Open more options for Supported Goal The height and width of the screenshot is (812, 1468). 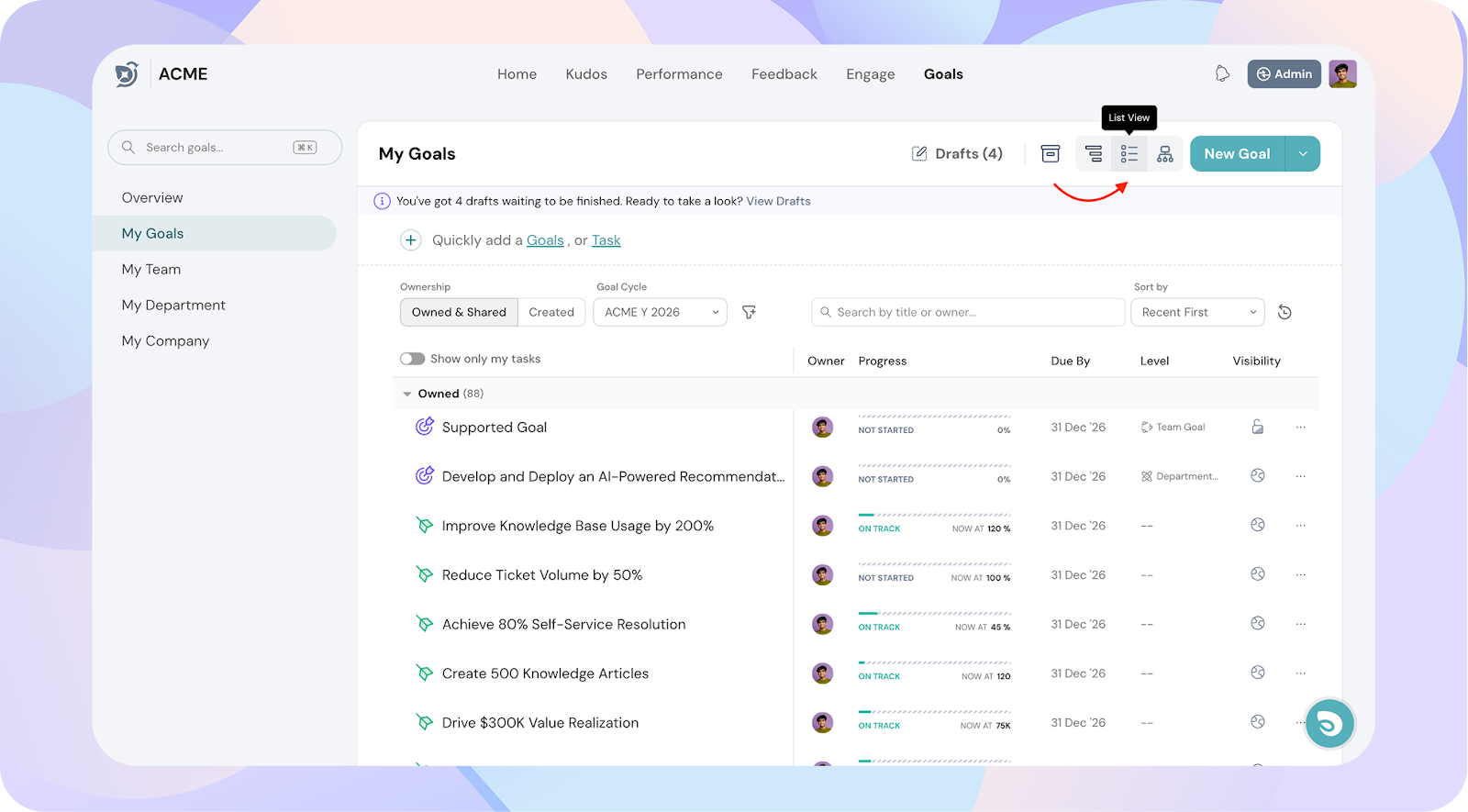pyautogui.click(x=1300, y=427)
